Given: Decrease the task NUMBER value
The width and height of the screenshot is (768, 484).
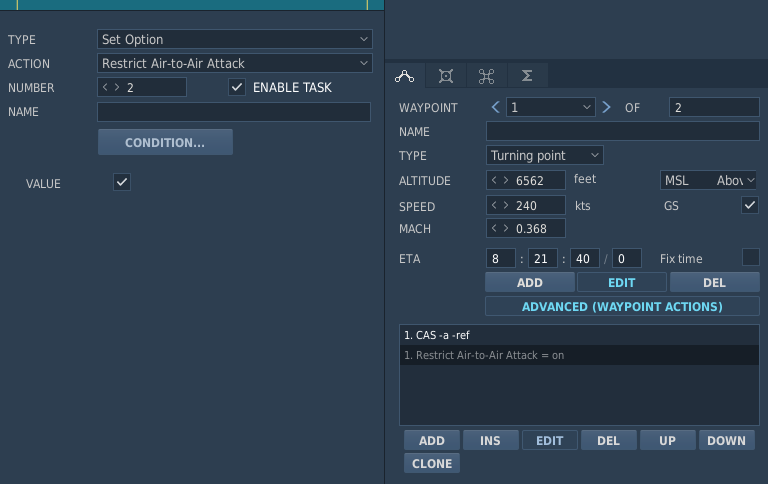Looking at the screenshot, I should 105,87.
